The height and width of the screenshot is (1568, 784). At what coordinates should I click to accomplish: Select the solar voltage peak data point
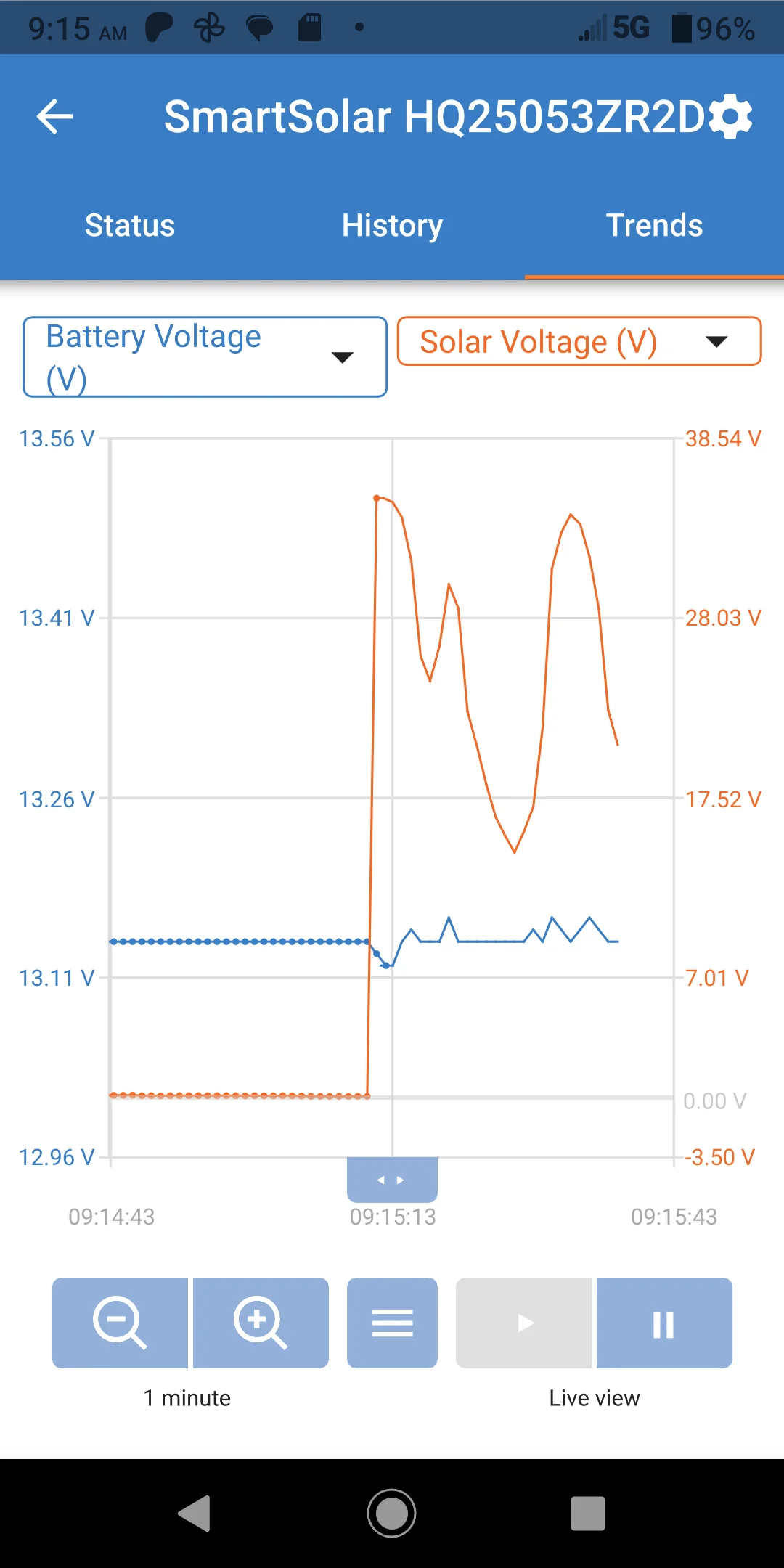pos(376,498)
